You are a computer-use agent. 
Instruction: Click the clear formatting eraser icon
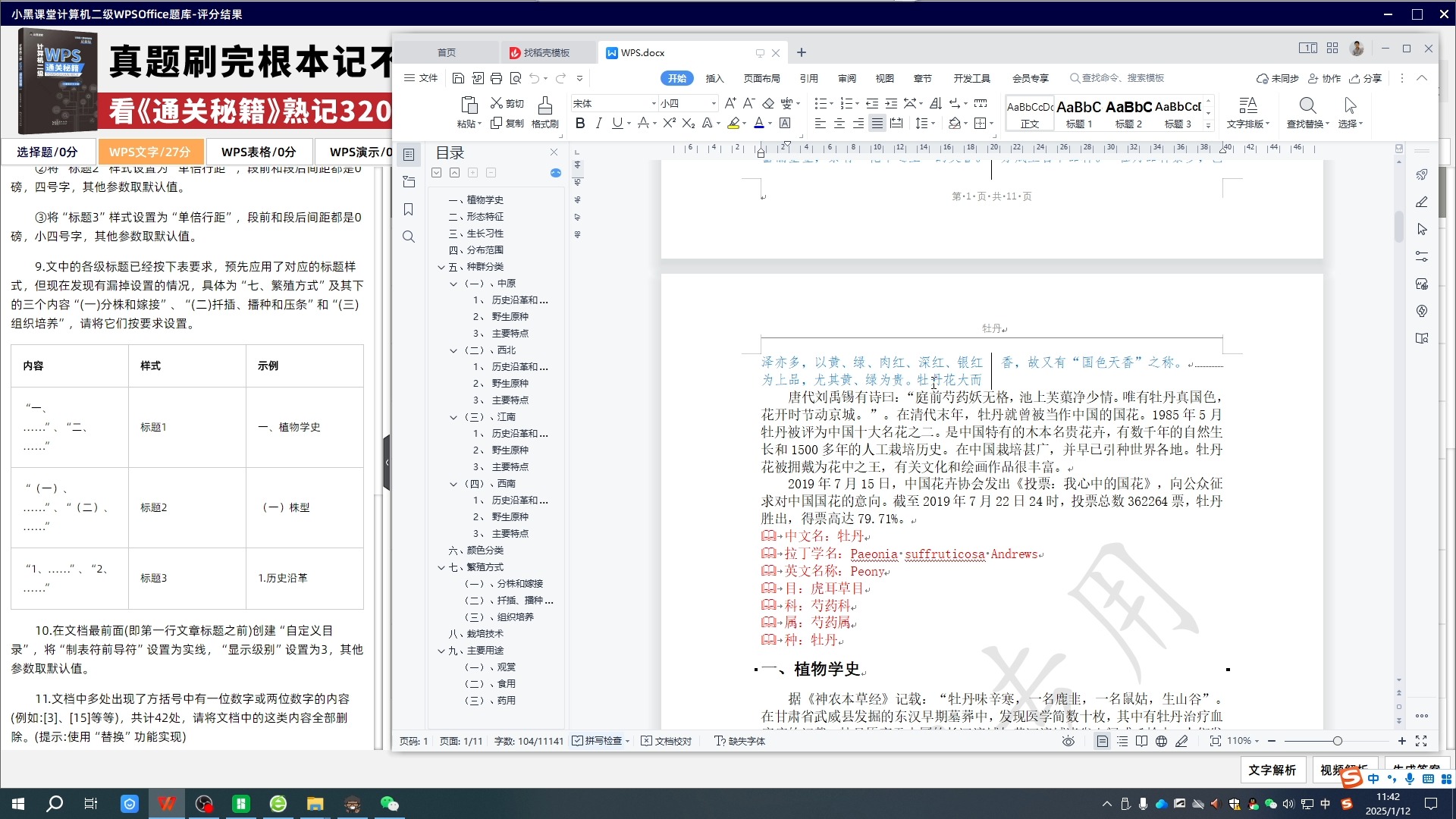pyautogui.click(x=768, y=103)
